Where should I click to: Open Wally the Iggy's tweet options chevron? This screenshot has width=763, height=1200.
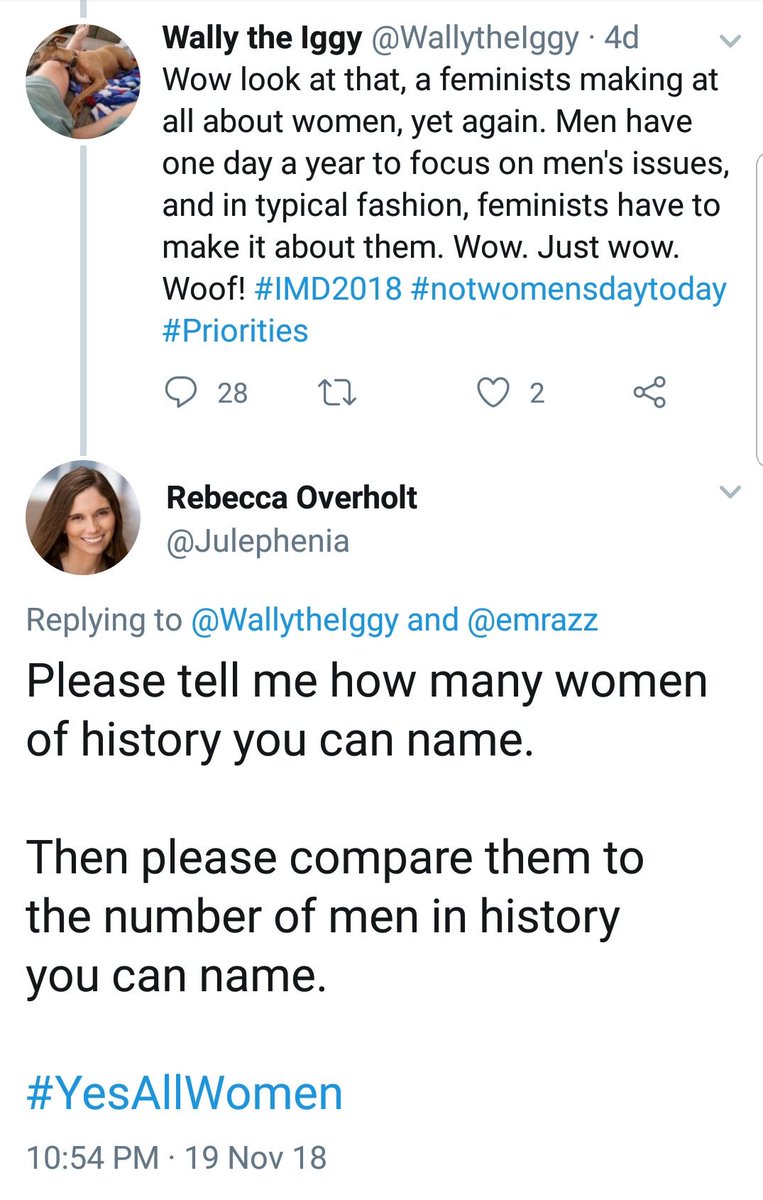(731, 42)
